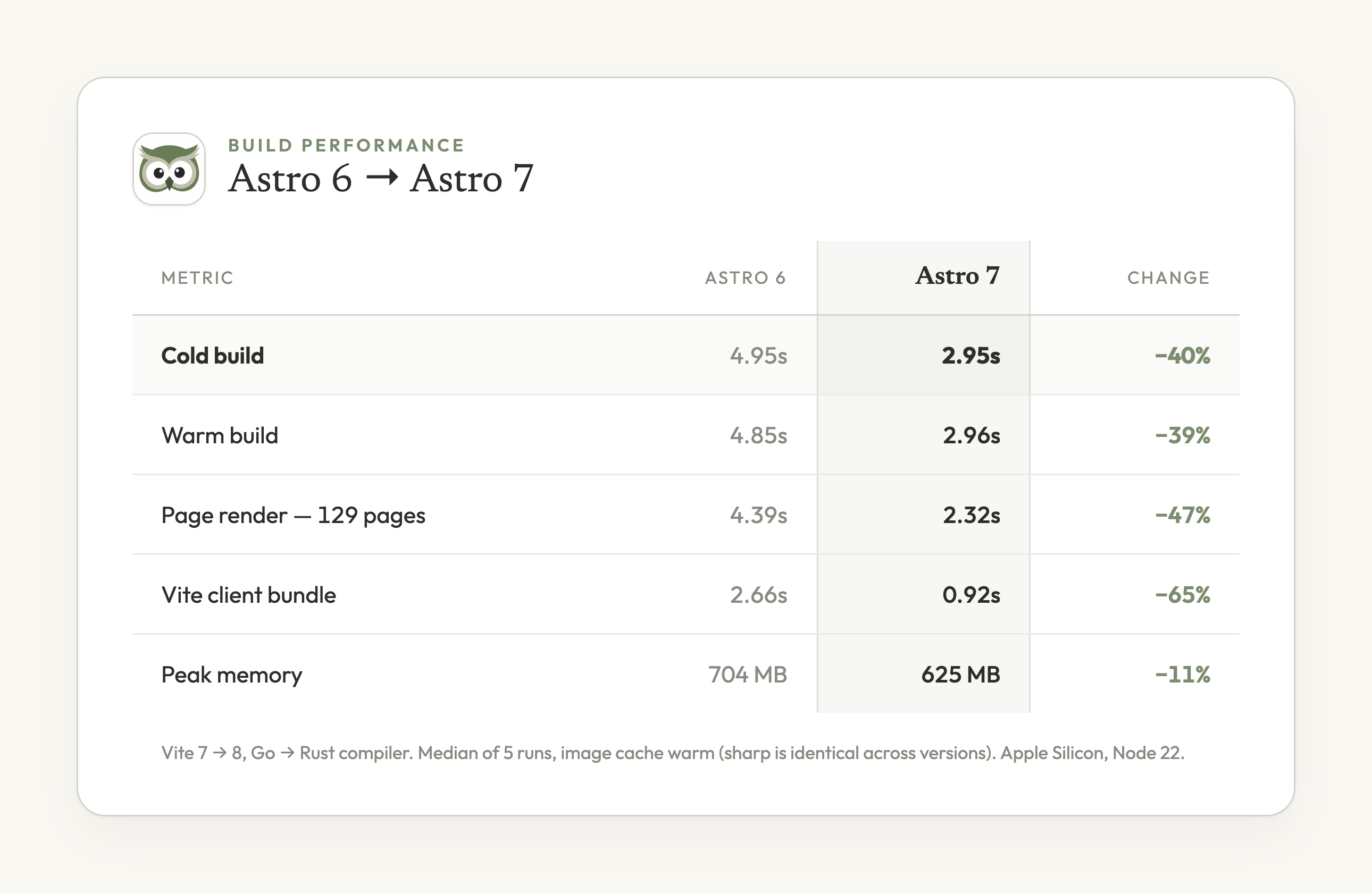Viewport: 1372px width, 893px height.
Task: Click the −39% change value
Action: [x=1183, y=435]
